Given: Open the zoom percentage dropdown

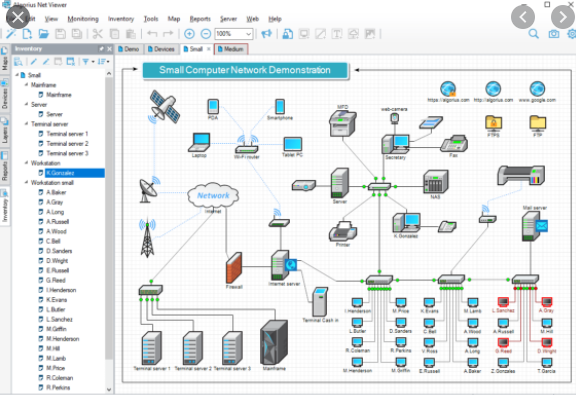Looking at the screenshot, I should pyautogui.click(x=249, y=34).
